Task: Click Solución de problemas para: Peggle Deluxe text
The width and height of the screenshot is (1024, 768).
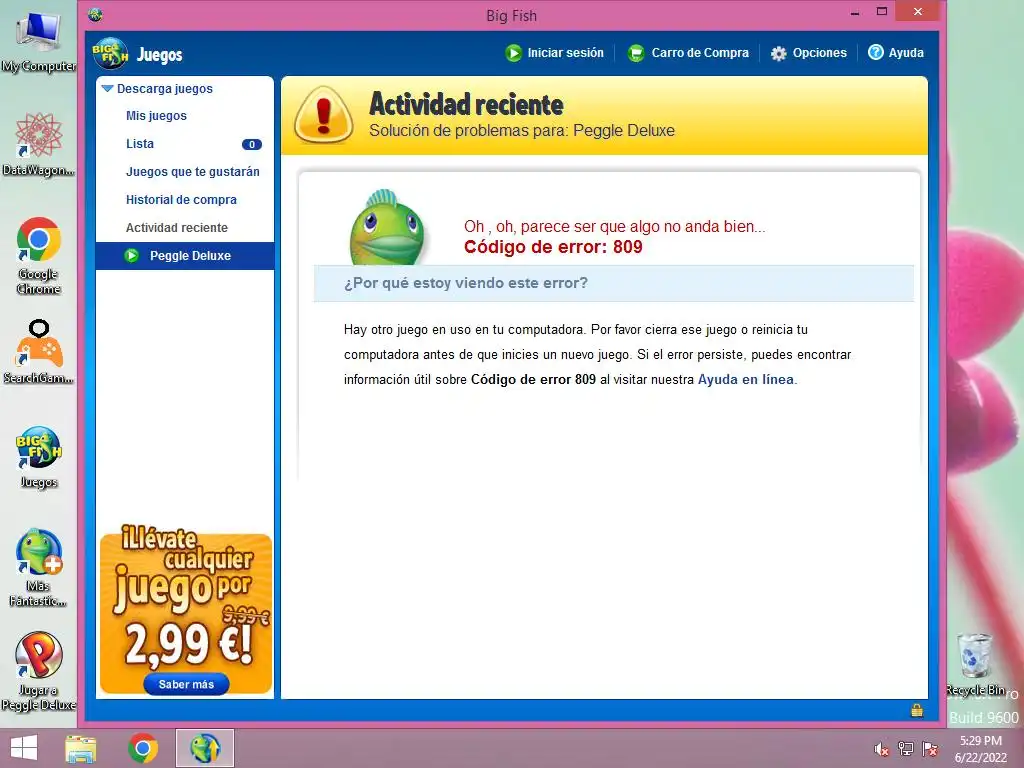Action: [x=522, y=131]
